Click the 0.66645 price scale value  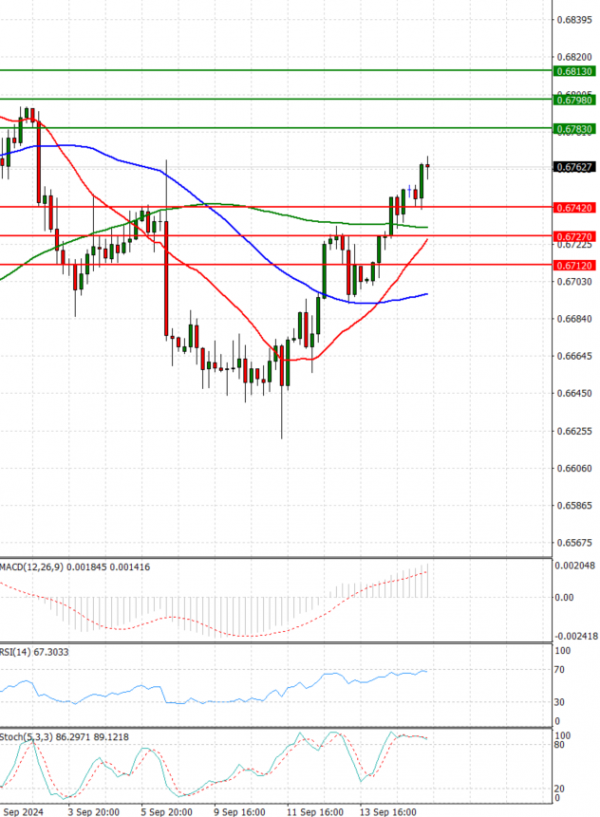pyautogui.click(x=574, y=356)
